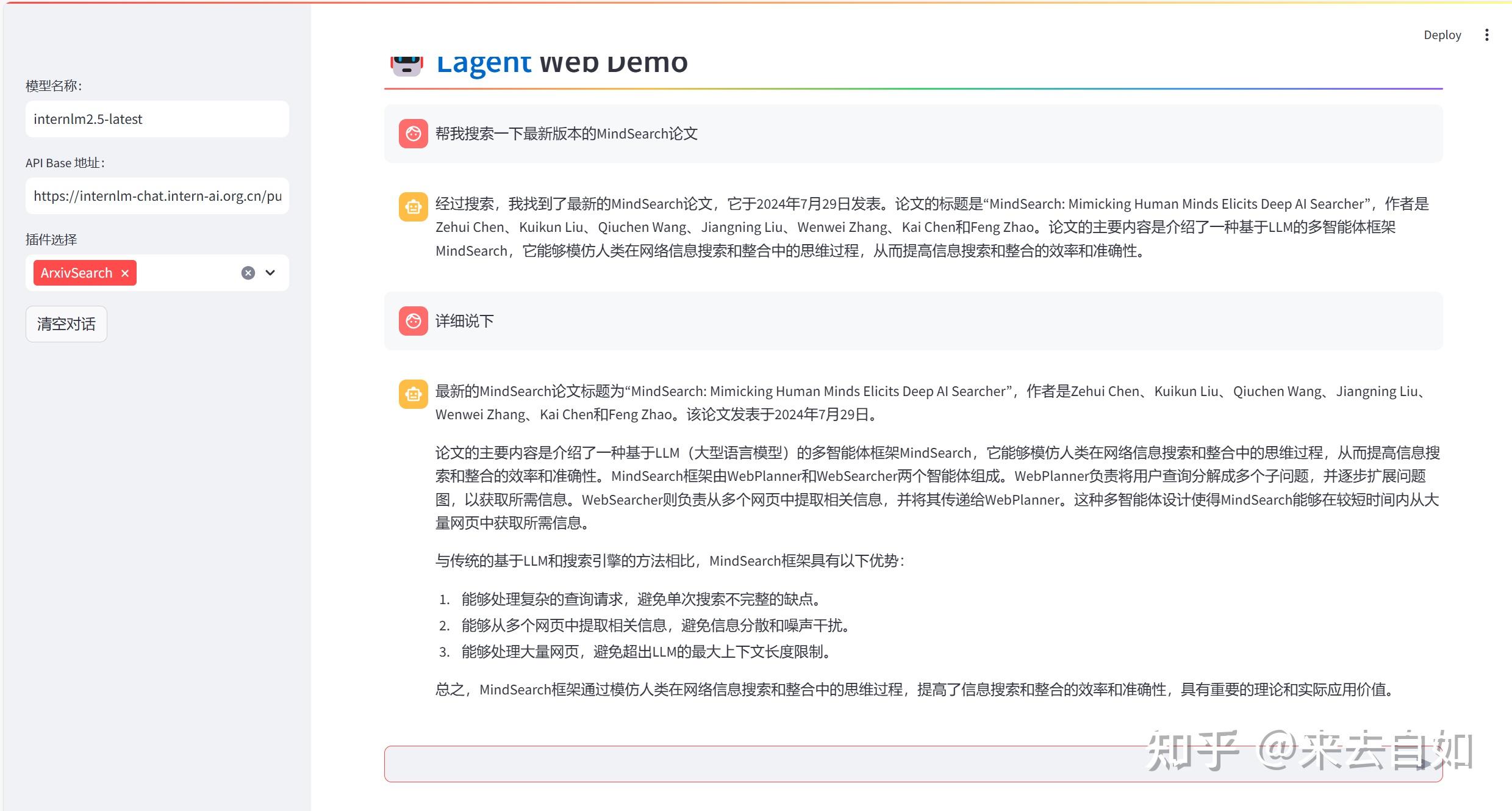This screenshot has width=1512, height=811.
Task: Click the red user avatar beside the first question
Action: coord(413,134)
